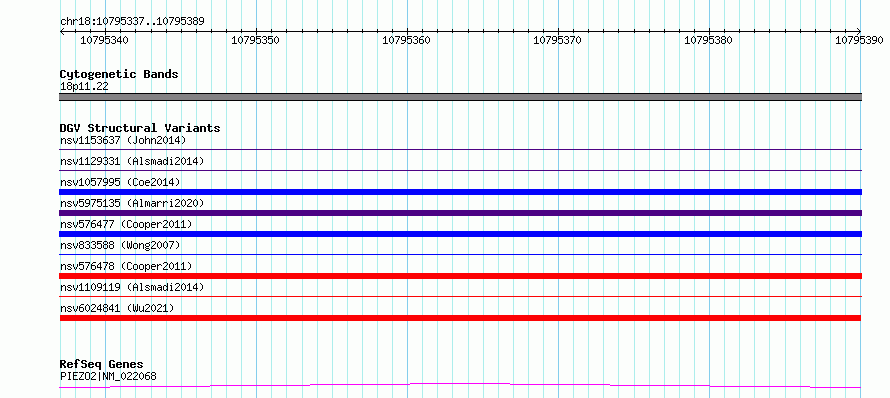
Task: Select variant nsv6024841 (Wu2021) label
Action: (117, 308)
